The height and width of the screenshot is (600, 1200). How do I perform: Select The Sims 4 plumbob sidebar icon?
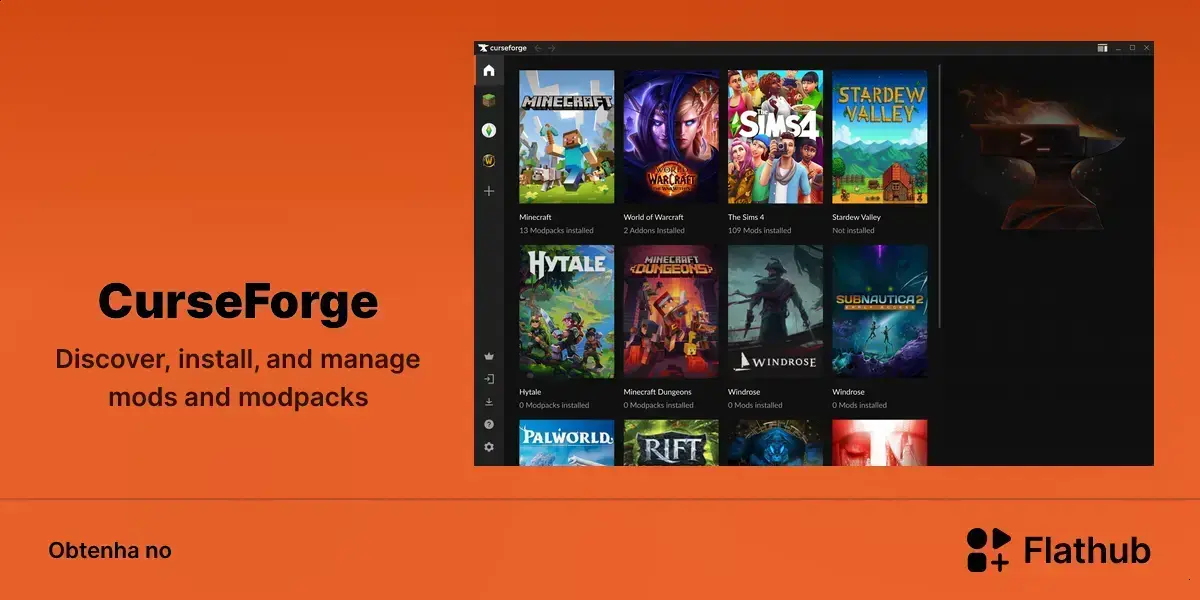coord(489,130)
